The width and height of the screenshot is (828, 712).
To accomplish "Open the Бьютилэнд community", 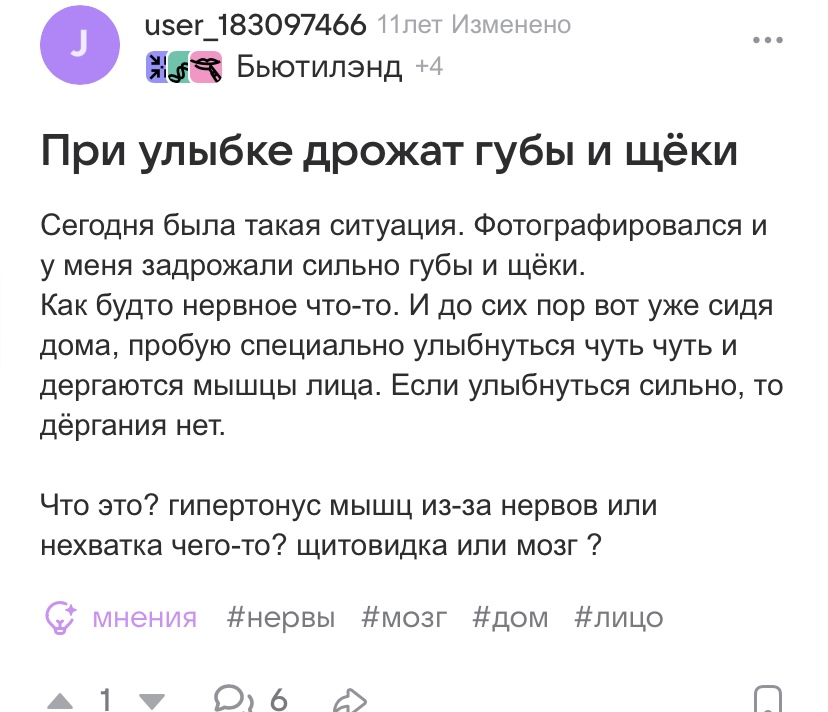I will pyautogui.click(x=319, y=67).
